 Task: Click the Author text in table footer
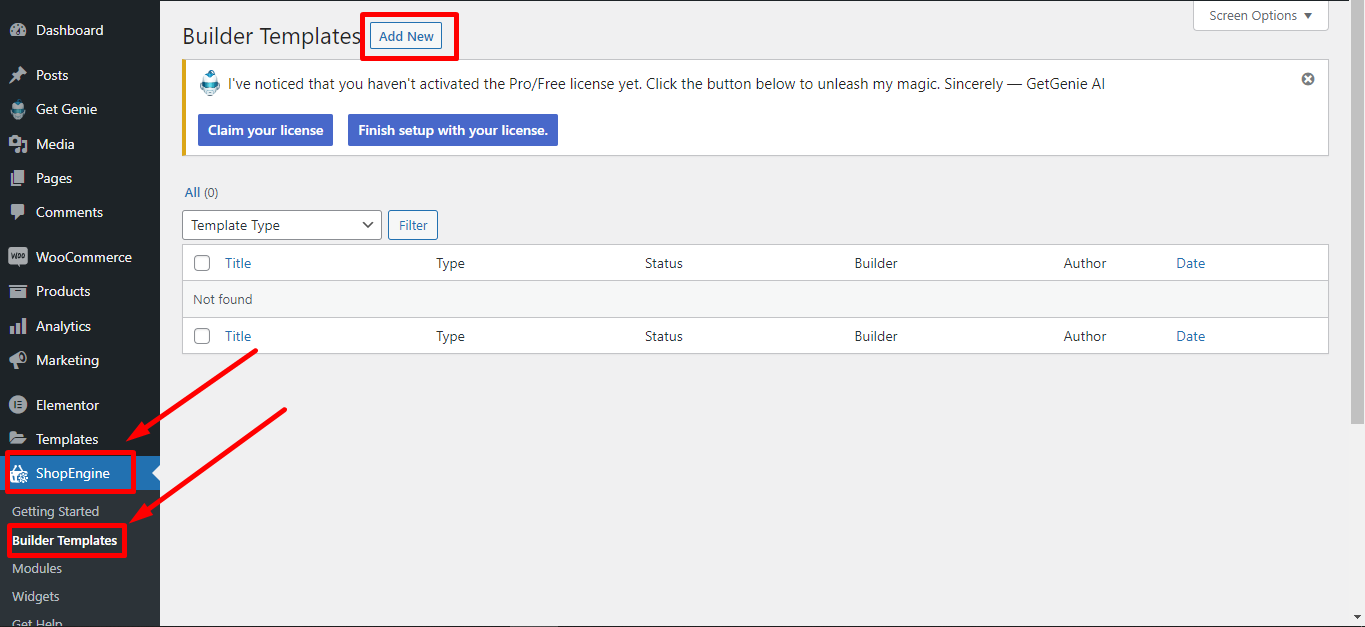pyautogui.click(x=1085, y=336)
